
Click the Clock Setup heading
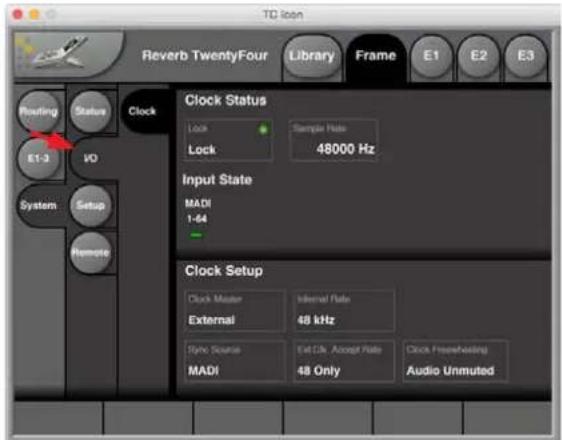pyautogui.click(x=224, y=271)
